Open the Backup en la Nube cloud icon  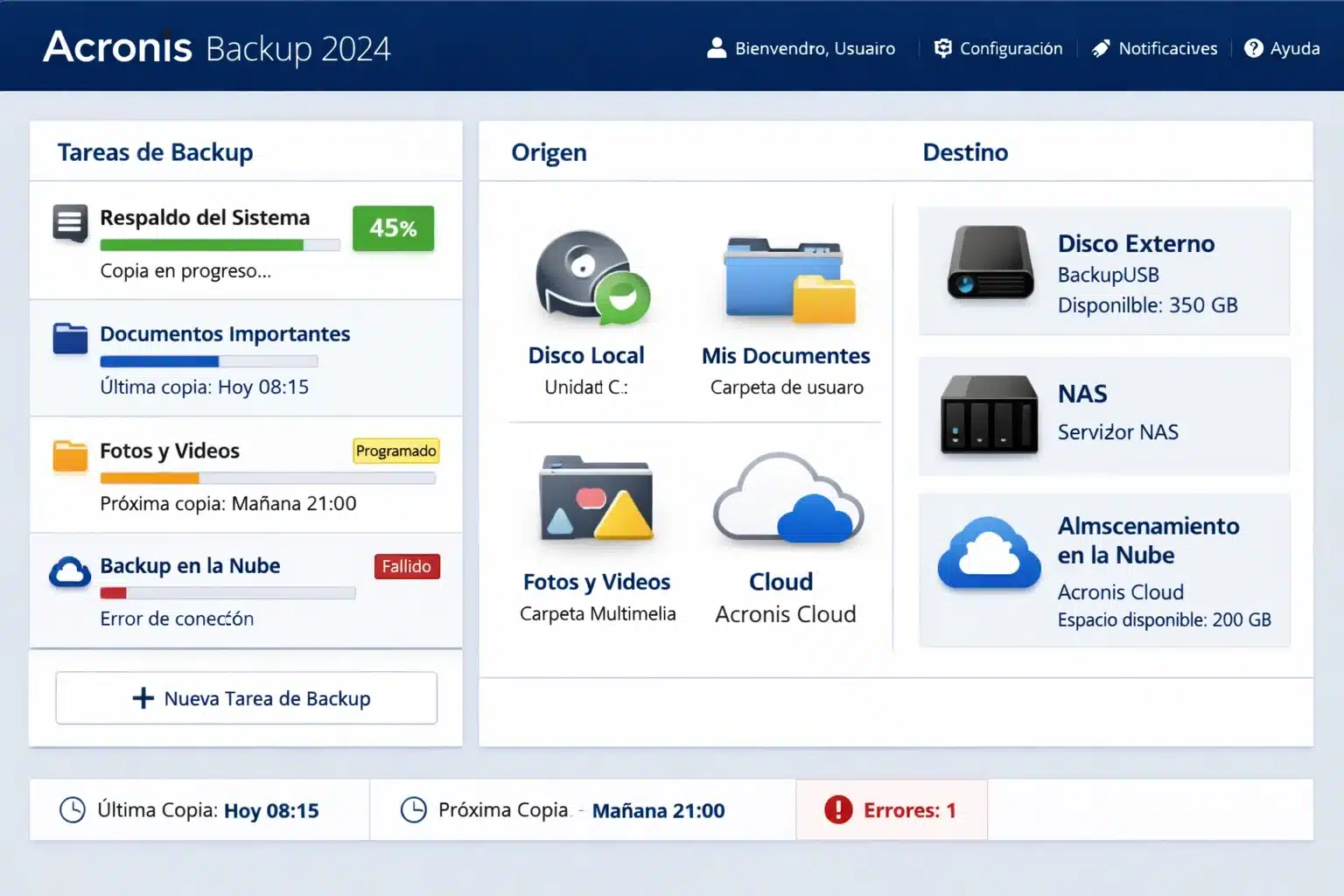(69, 571)
